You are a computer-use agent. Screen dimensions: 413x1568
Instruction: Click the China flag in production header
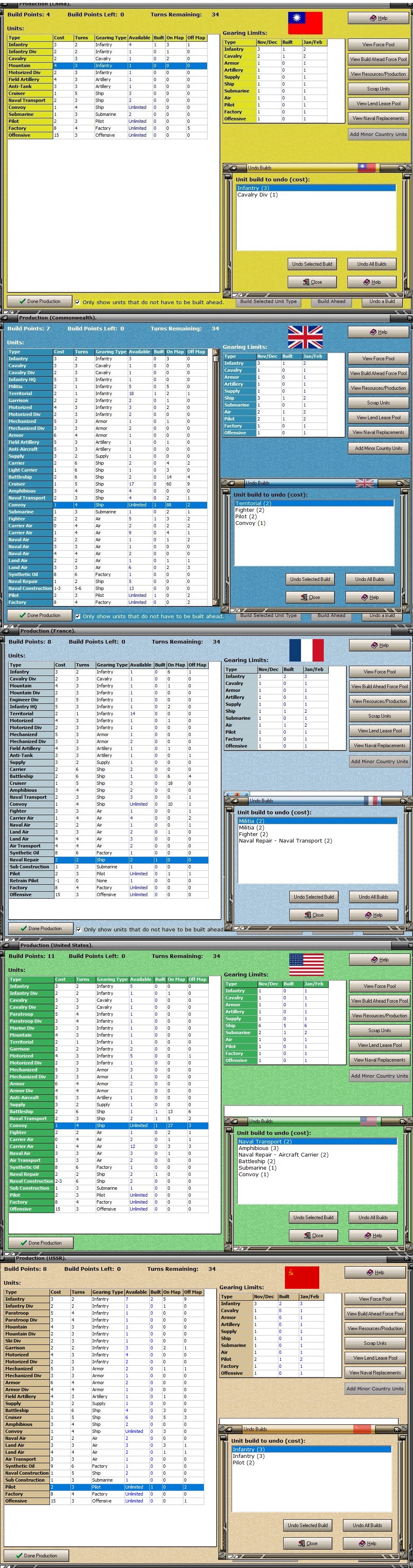[305, 23]
